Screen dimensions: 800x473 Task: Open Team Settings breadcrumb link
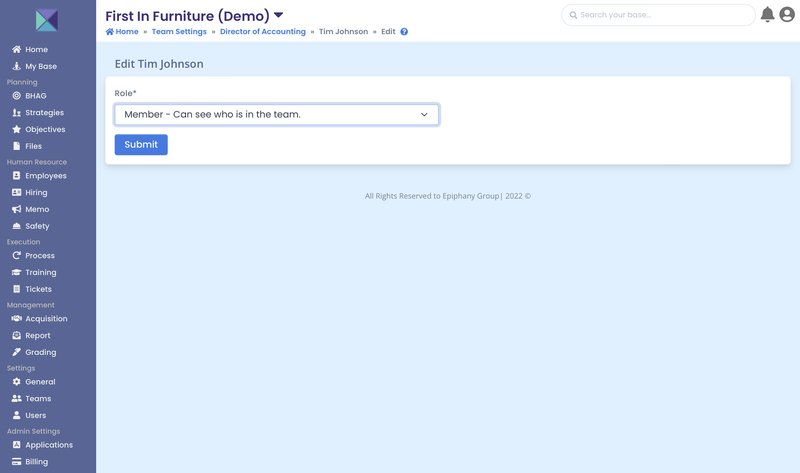point(179,32)
